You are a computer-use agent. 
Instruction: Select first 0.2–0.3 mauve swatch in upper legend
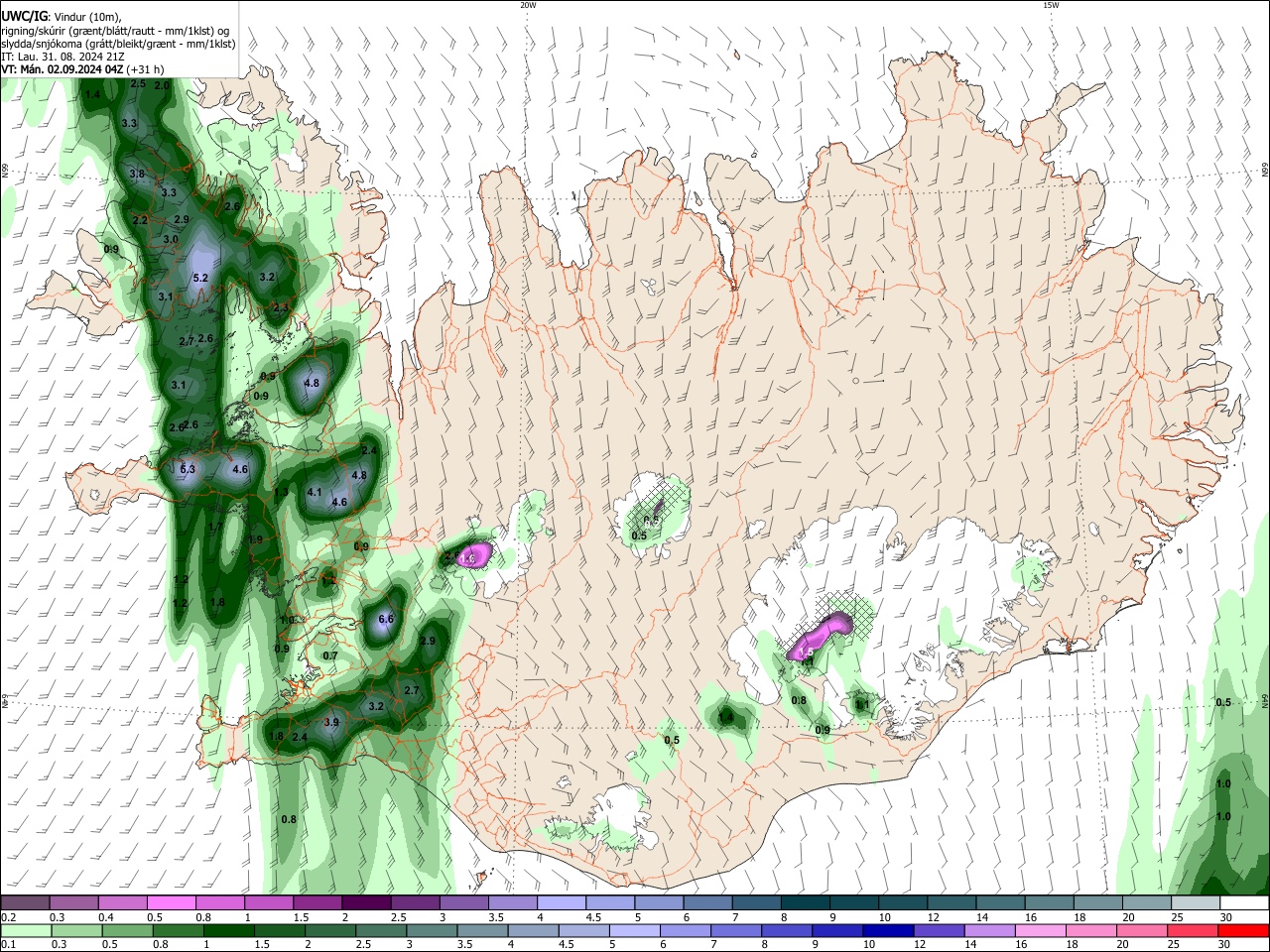pos(25,902)
